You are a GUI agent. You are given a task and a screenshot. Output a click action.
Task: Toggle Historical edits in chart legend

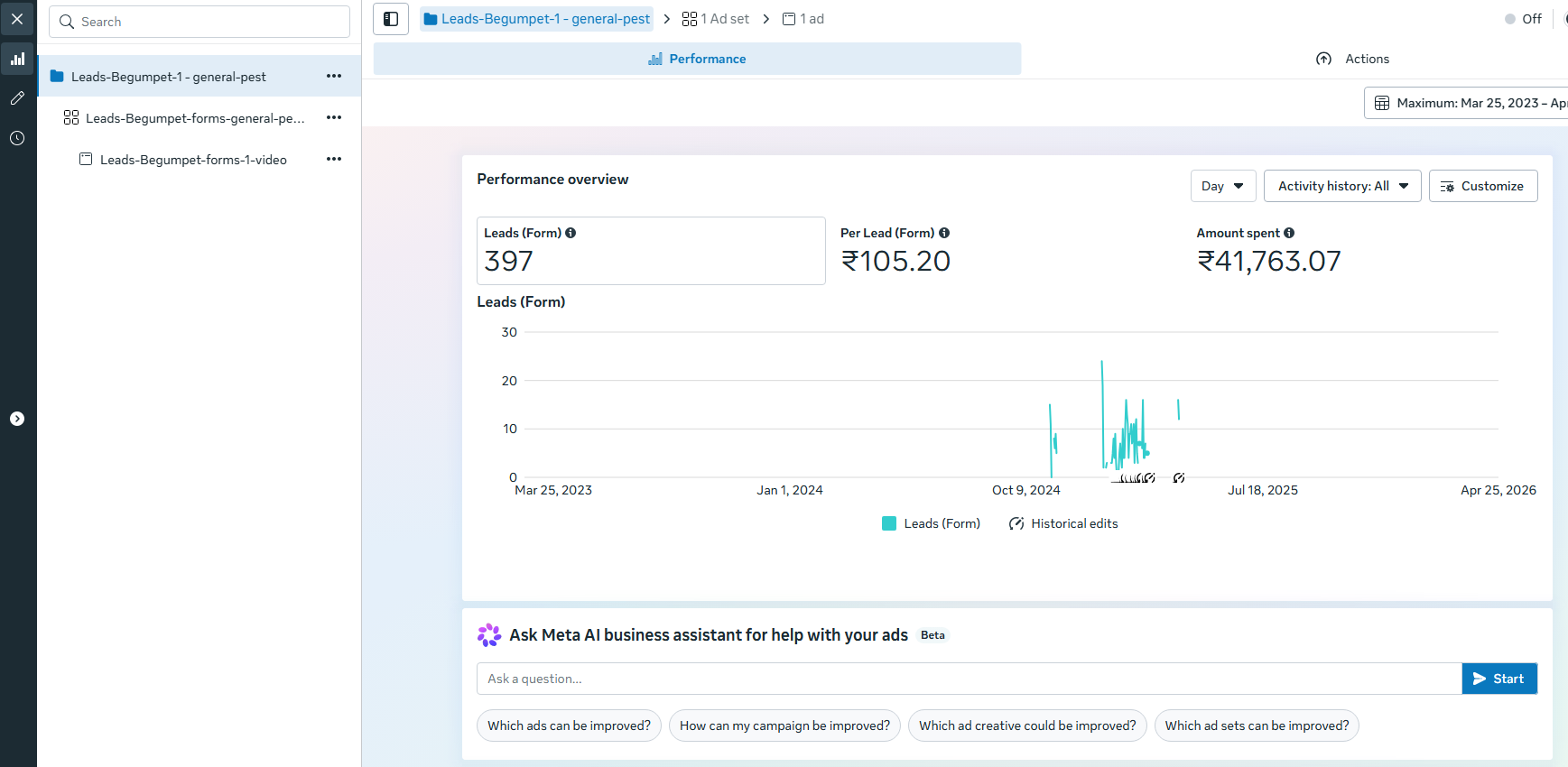[1063, 523]
